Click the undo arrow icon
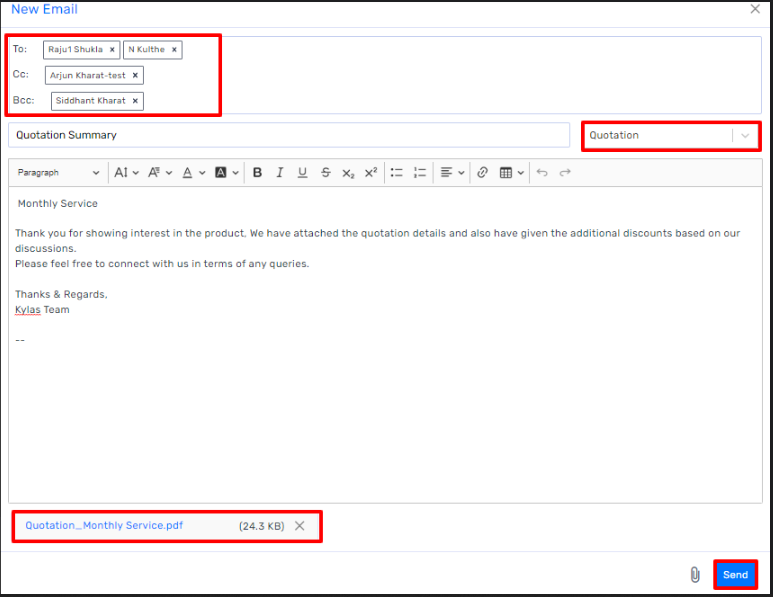The image size is (773, 597). [542, 173]
